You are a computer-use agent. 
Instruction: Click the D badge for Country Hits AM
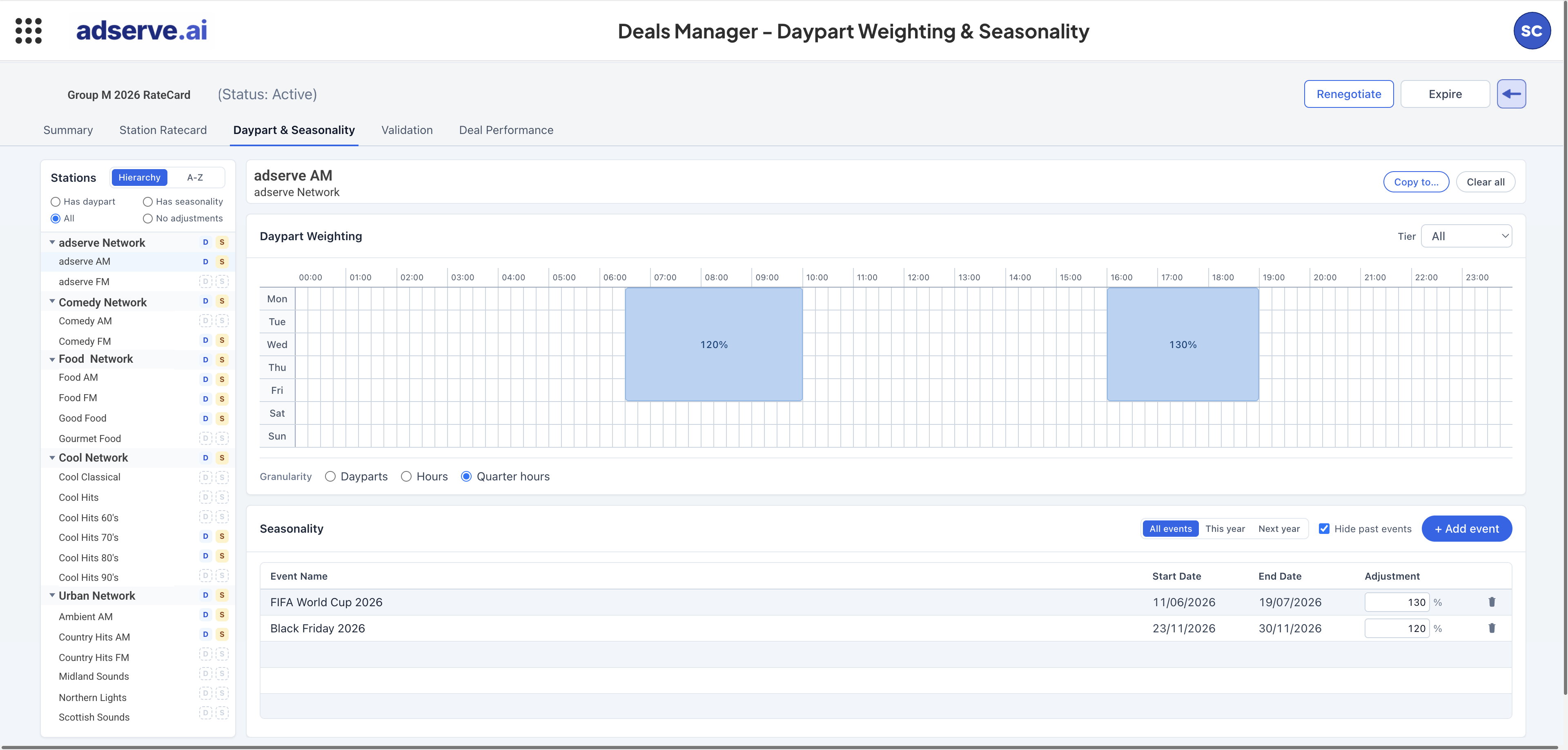click(206, 634)
